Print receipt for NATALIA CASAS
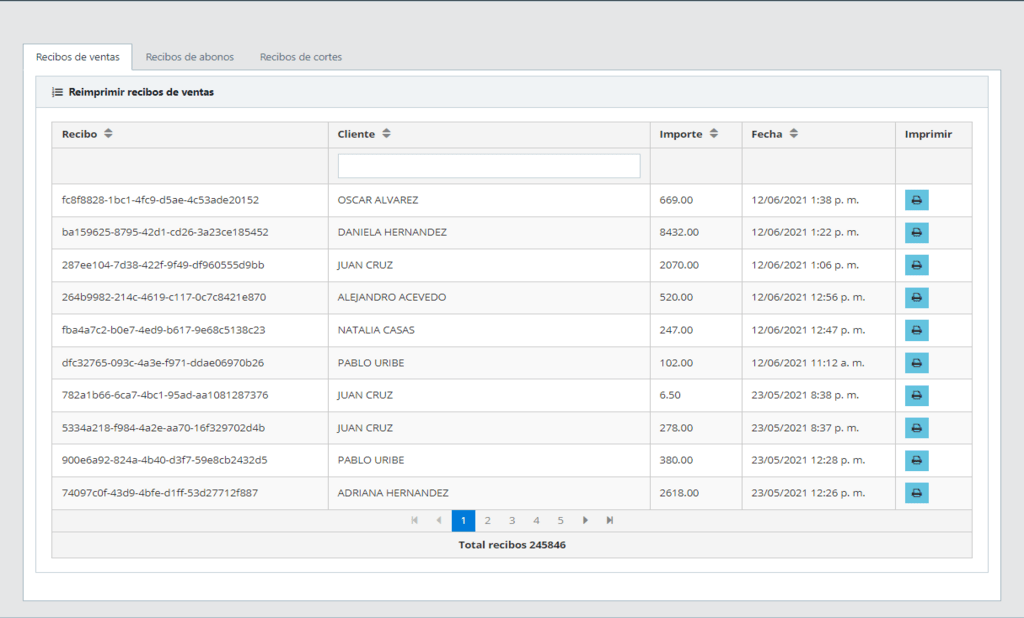1024x618 pixels. tap(917, 330)
